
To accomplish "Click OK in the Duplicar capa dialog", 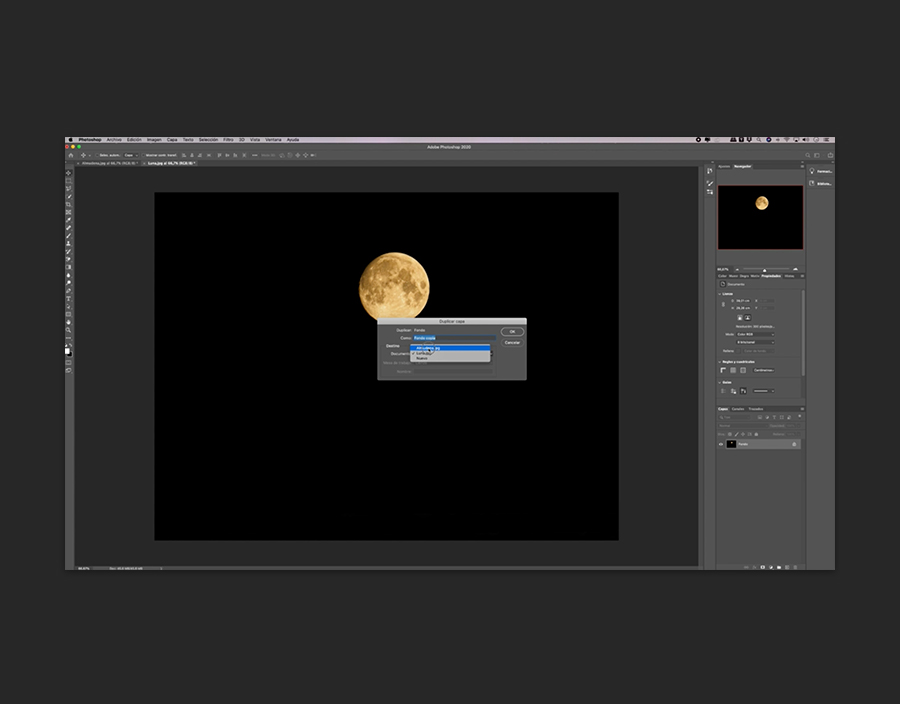I will (512, 332).
